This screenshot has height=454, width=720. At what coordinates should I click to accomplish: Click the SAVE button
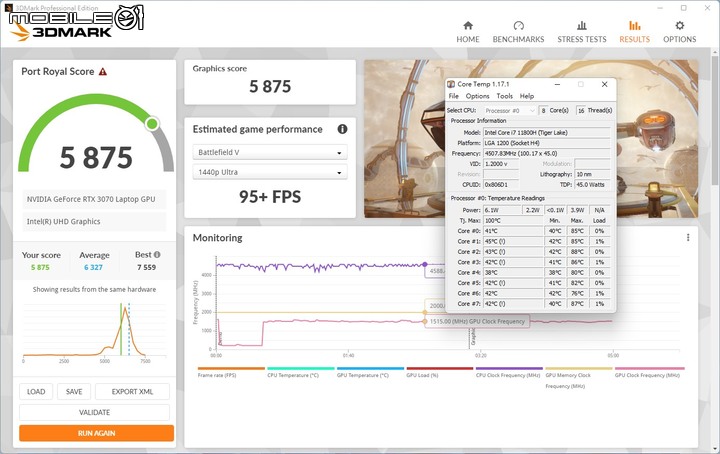click(x=74, y=392)
